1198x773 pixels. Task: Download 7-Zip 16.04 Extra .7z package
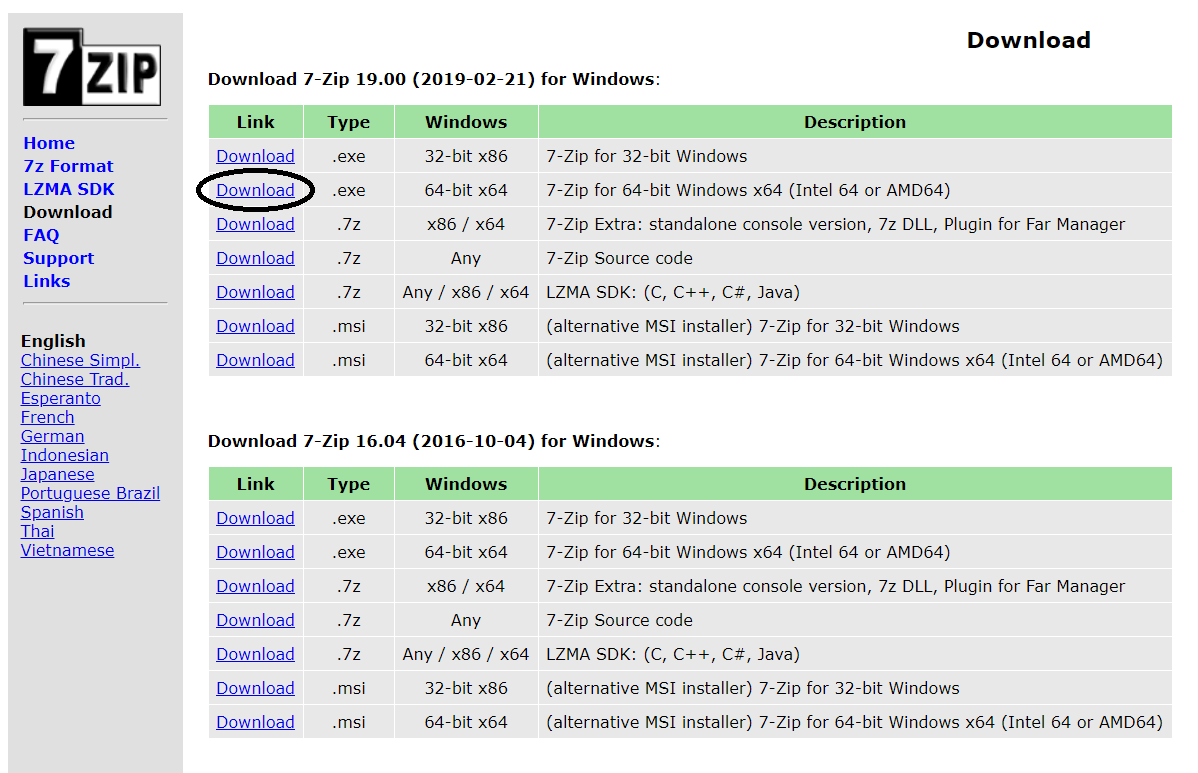(x=255, y=586)
